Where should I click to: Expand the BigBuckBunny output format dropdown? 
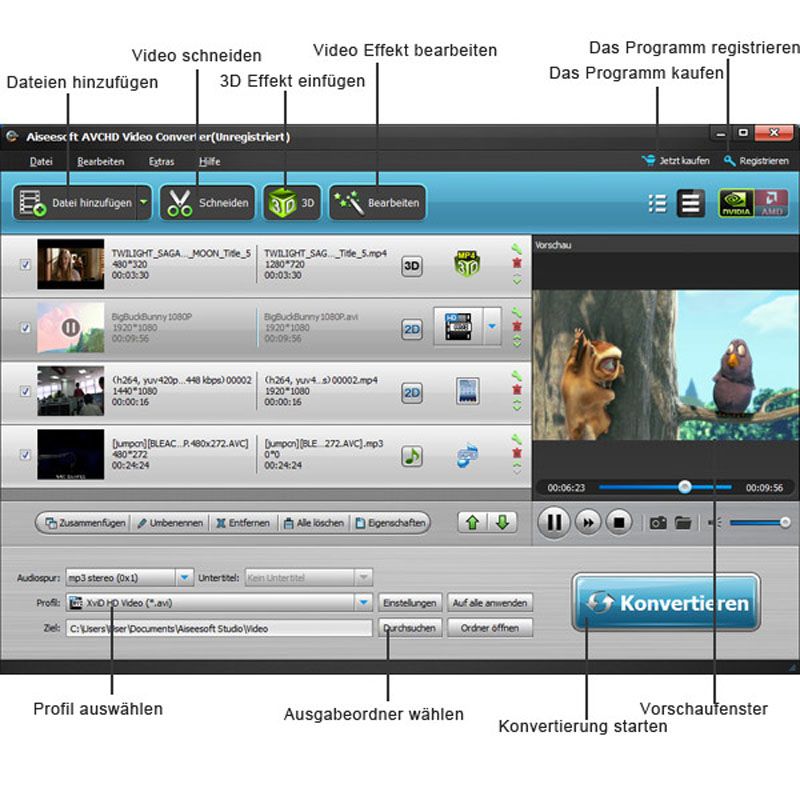click(x=491, y=325)
